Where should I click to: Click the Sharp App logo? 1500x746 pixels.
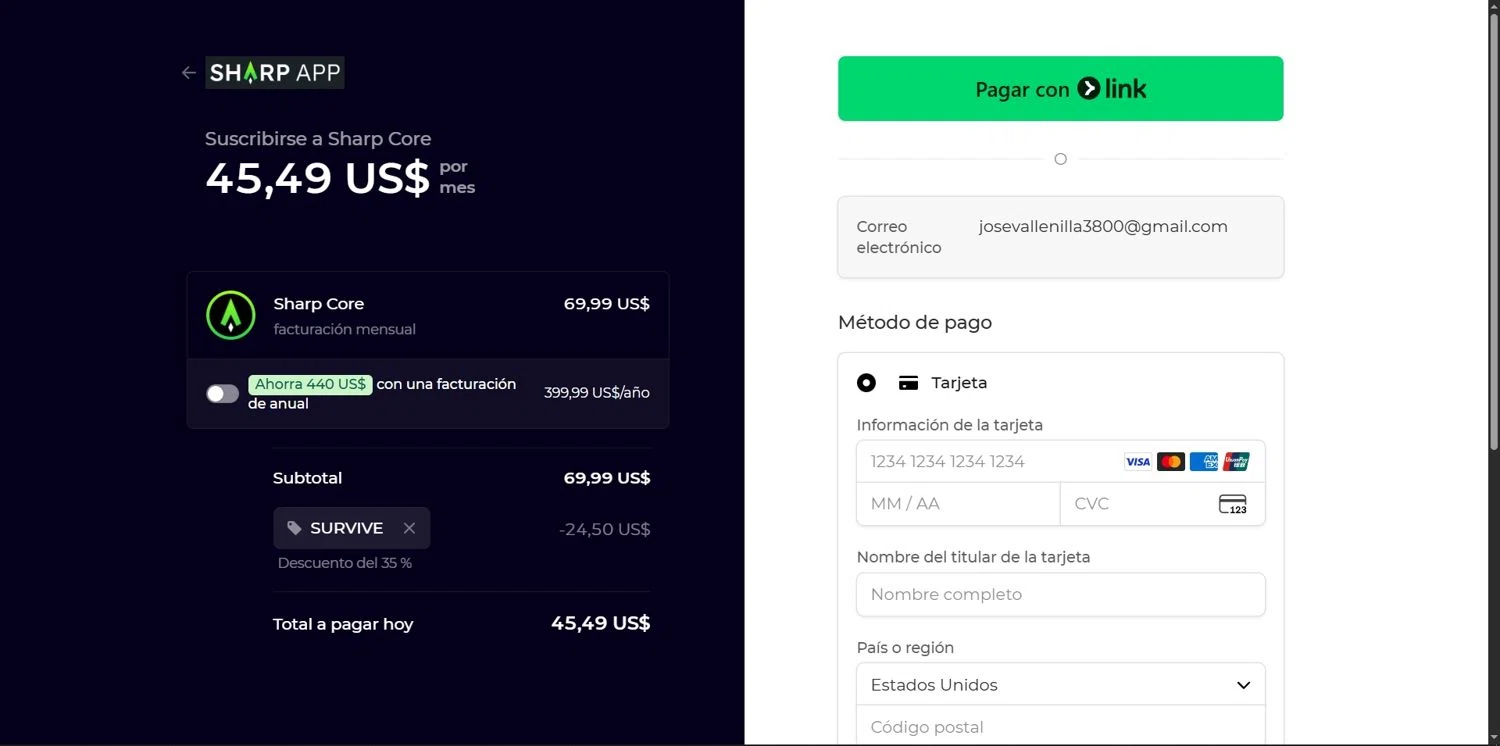pyautogui.click(x=275, y=73)
